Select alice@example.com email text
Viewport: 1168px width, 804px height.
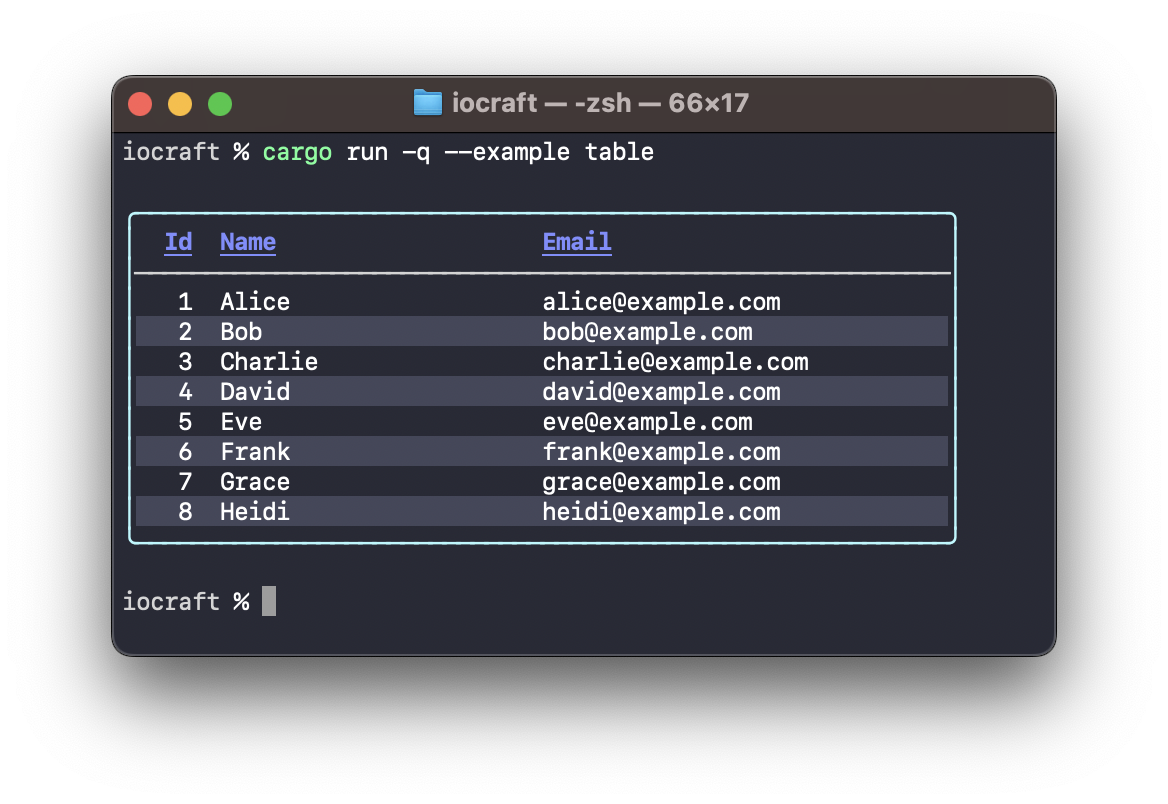click(x=661, y=302)
